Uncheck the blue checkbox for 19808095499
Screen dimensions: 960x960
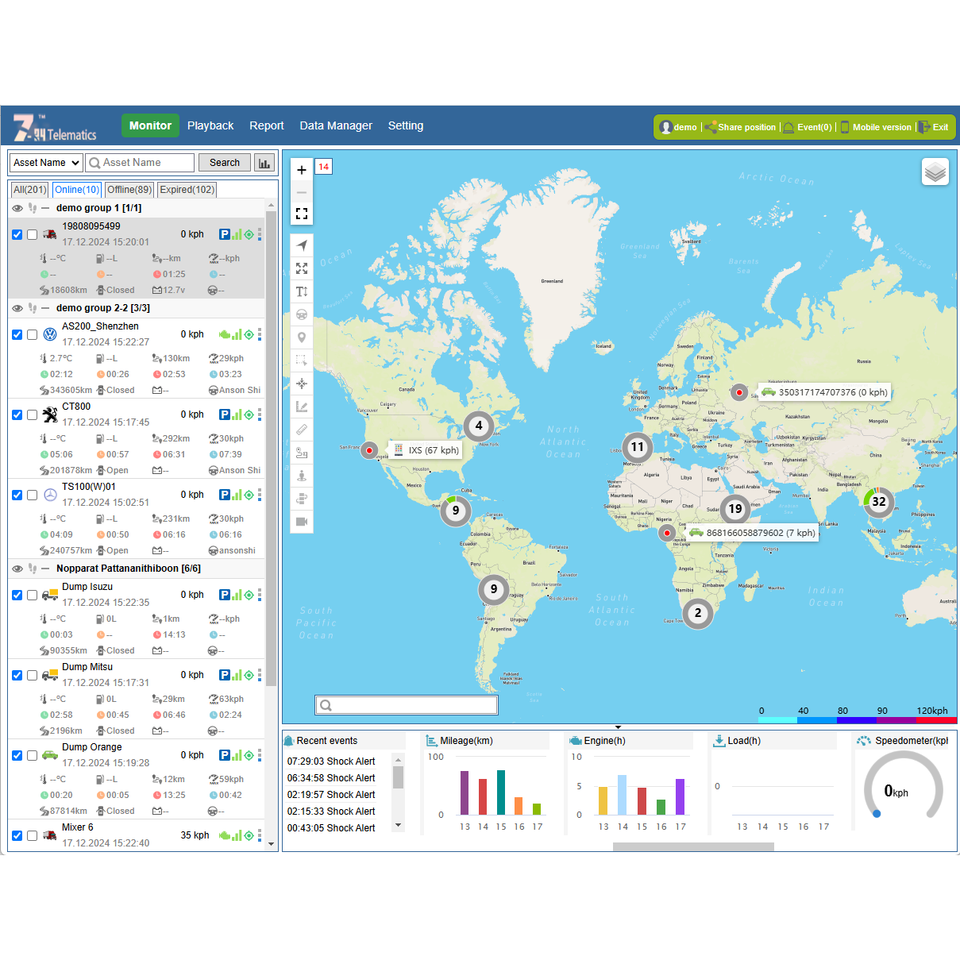tap(17, 234)
